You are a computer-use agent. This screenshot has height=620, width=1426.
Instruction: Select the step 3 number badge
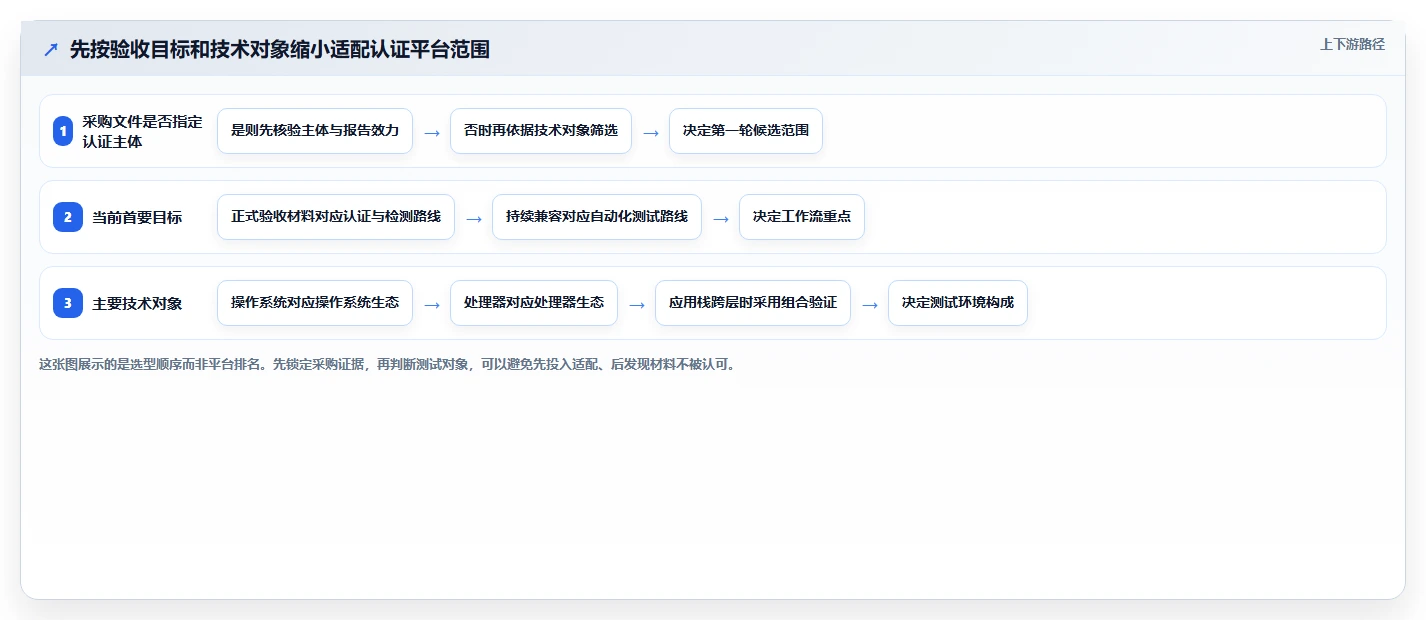pos(68,303)
